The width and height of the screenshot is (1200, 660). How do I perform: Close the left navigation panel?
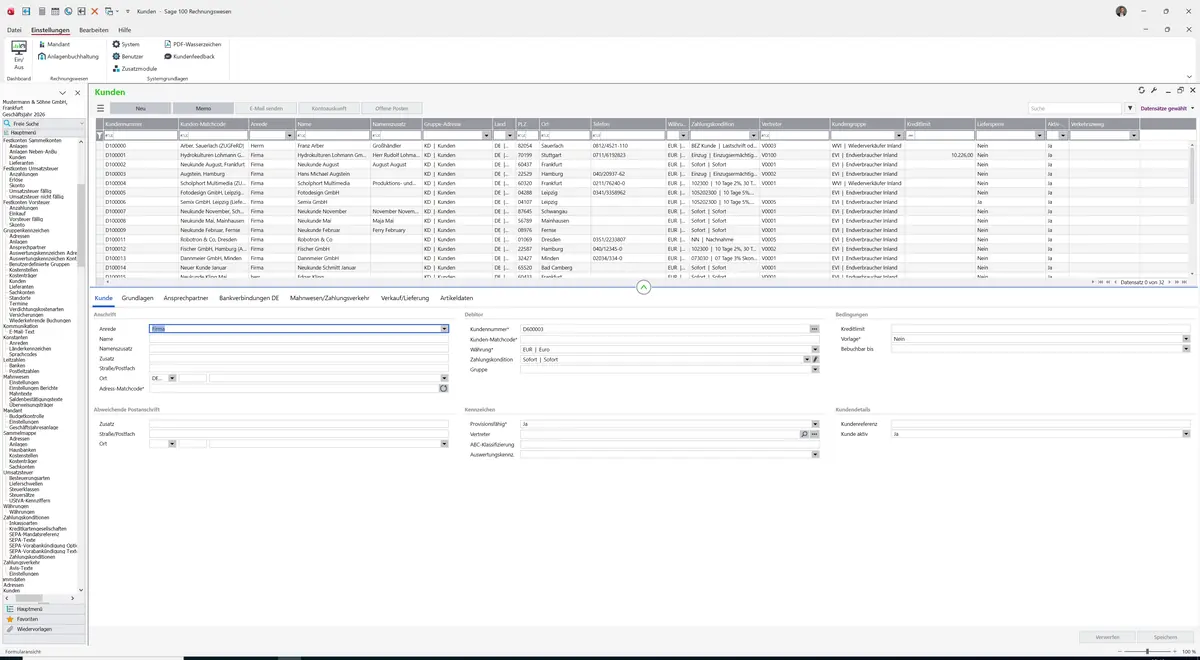(77, 92)
